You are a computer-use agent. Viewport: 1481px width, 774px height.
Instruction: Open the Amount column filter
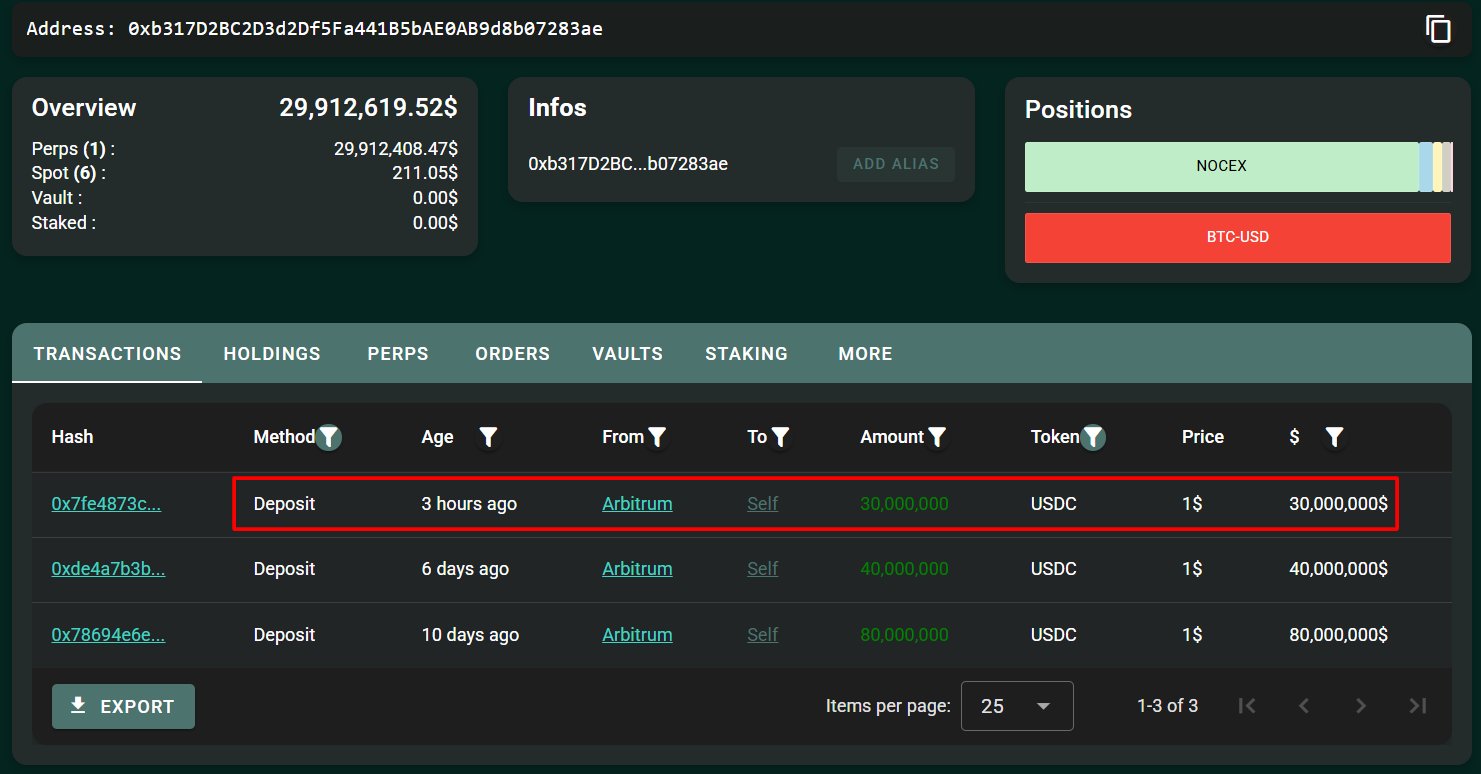[937, 437]
